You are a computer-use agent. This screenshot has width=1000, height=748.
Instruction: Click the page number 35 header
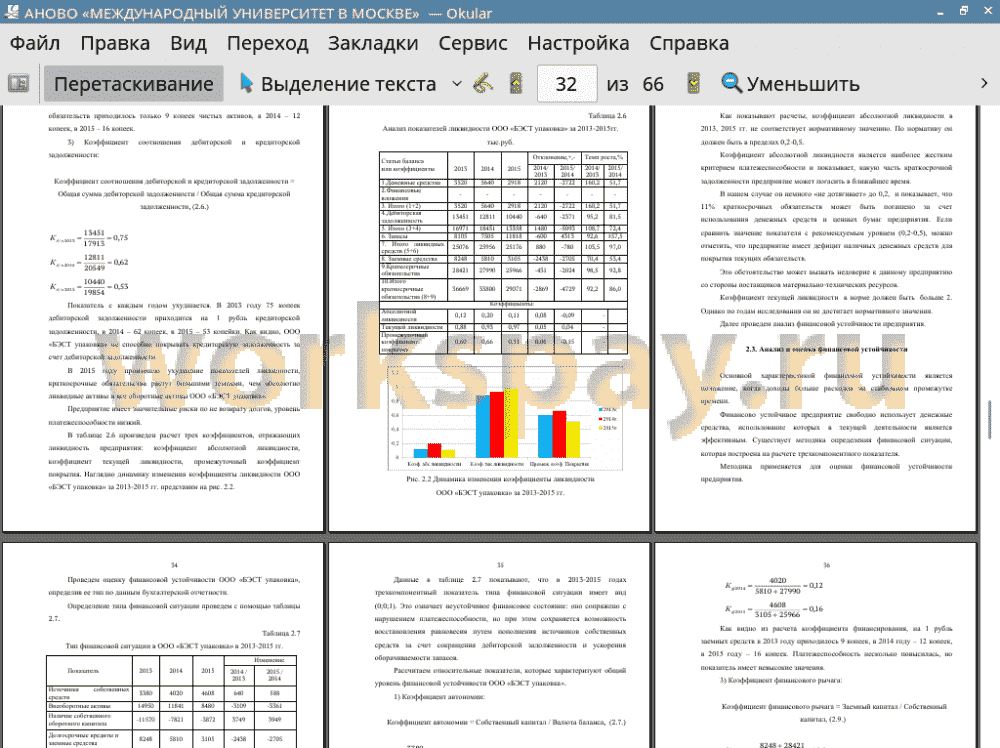pyautogui.click(x=501, y=566)
